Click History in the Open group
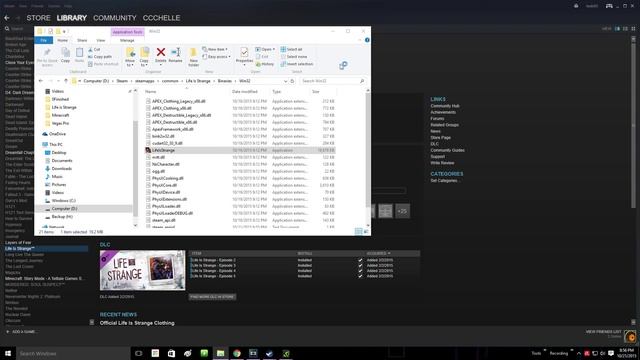 click(265, 64)
